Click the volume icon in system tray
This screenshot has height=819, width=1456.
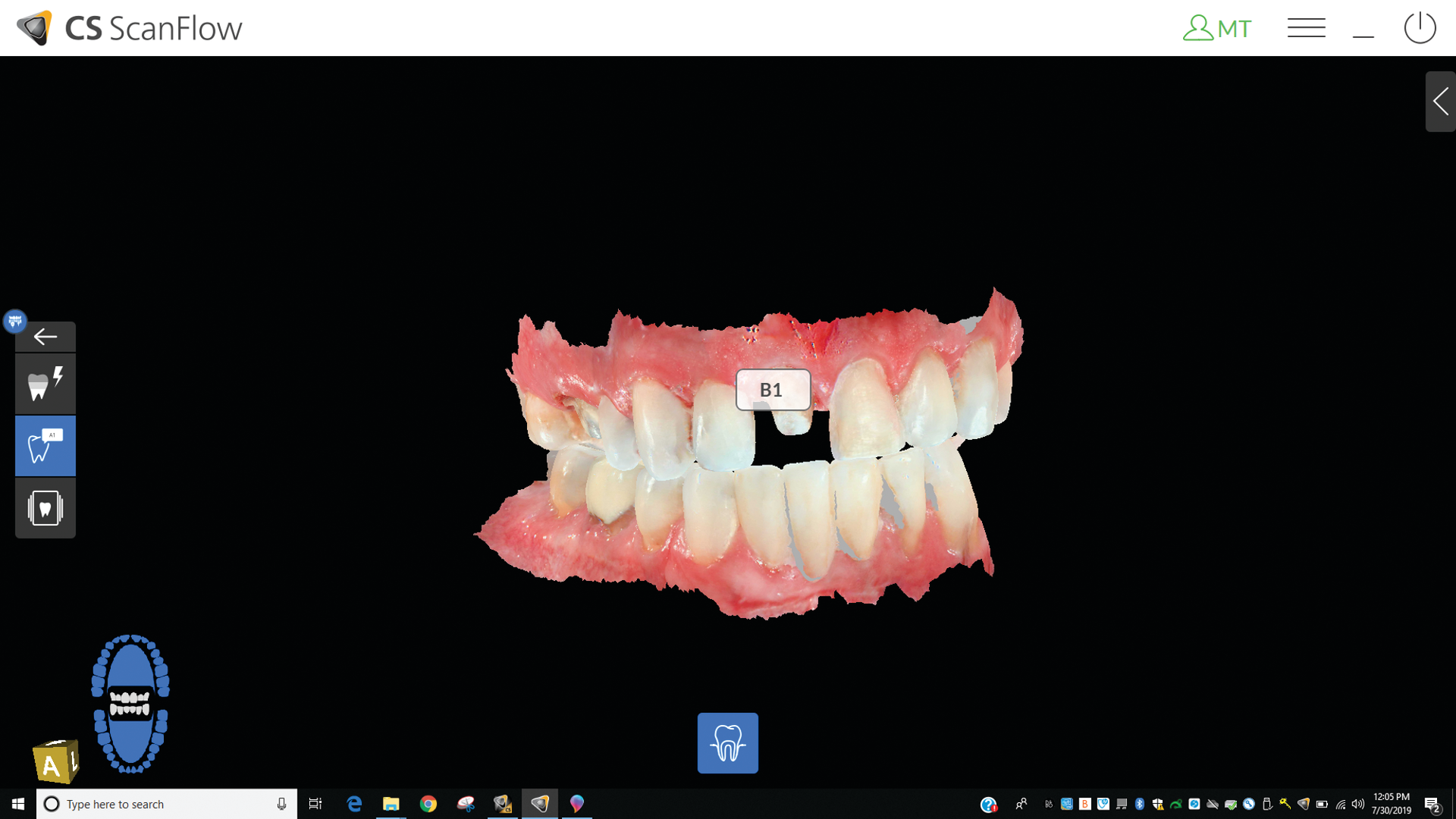click(x=1358, y=804)
